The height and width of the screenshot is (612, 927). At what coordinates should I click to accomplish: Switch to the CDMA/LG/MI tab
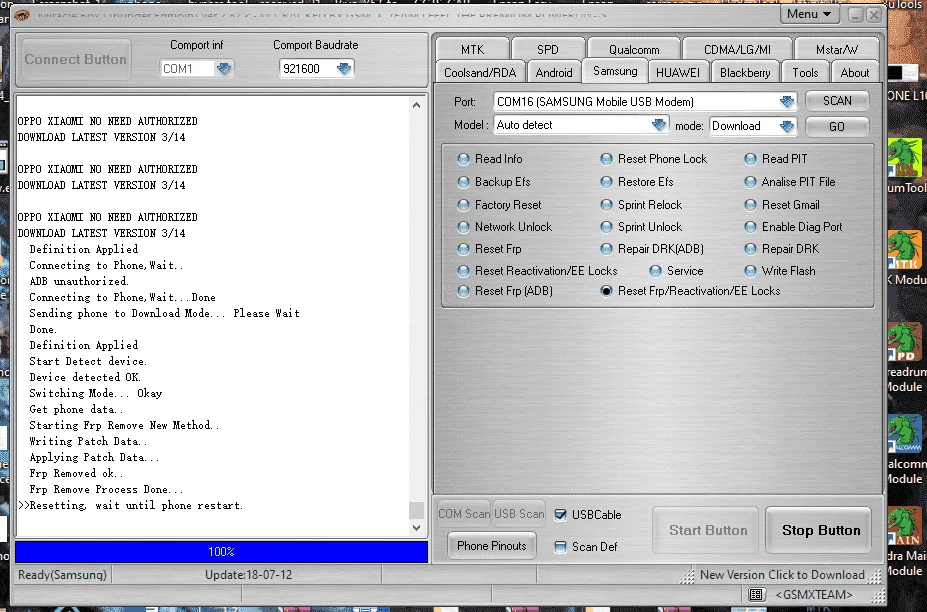coord(737,50)
